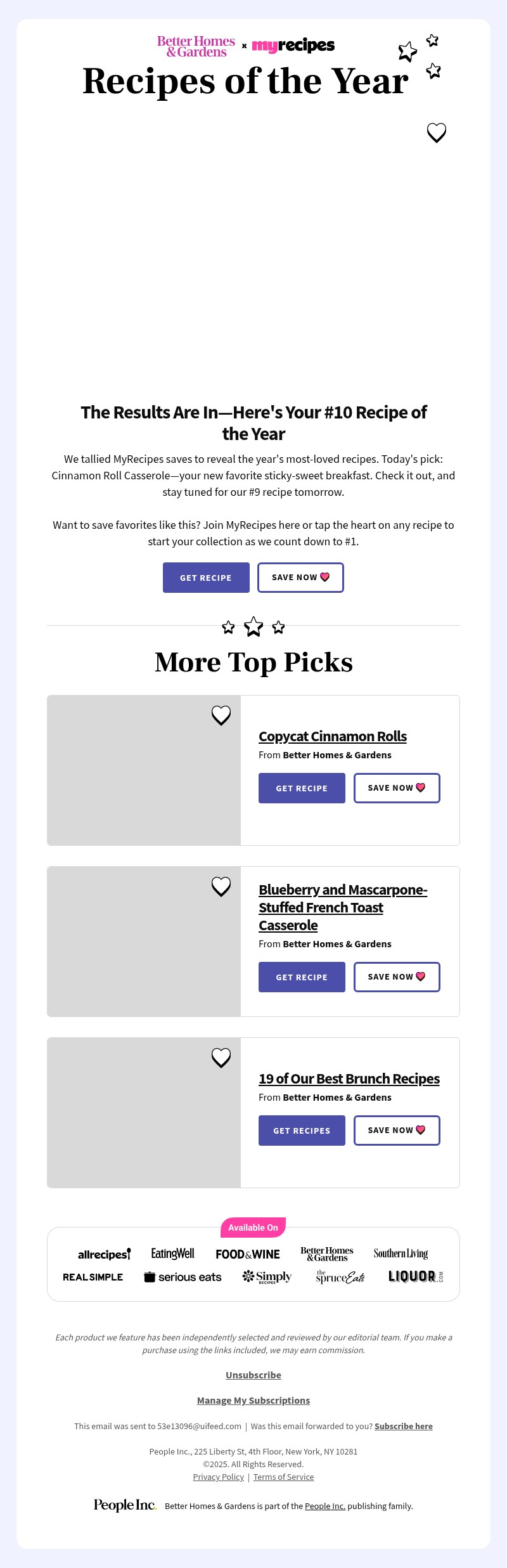
Task: Click the Unsubscribe link
Action: [x=253, y=1375]
